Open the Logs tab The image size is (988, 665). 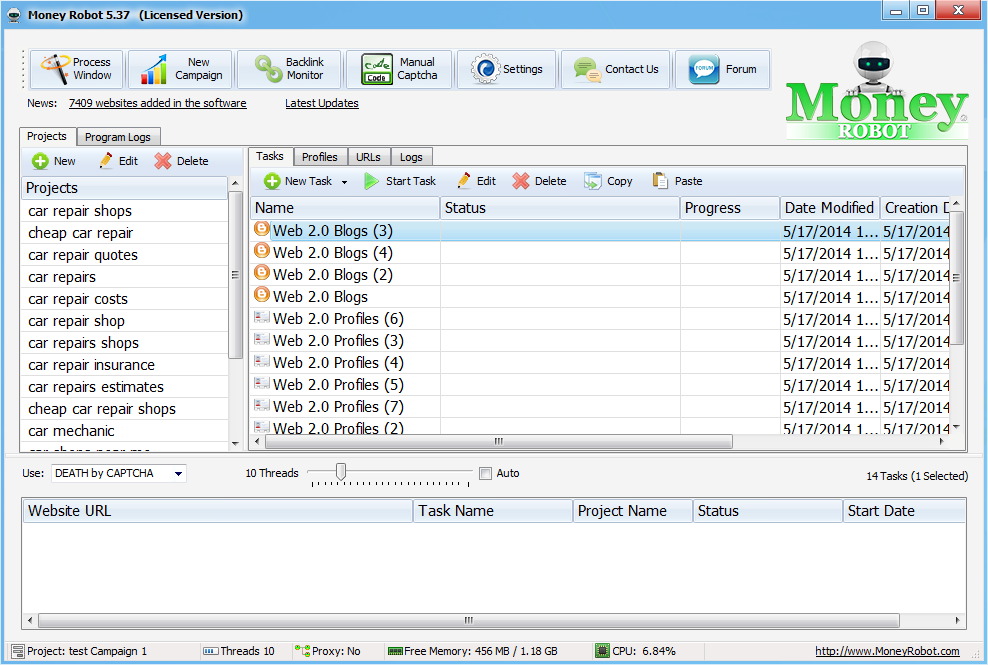pos(411,157)
